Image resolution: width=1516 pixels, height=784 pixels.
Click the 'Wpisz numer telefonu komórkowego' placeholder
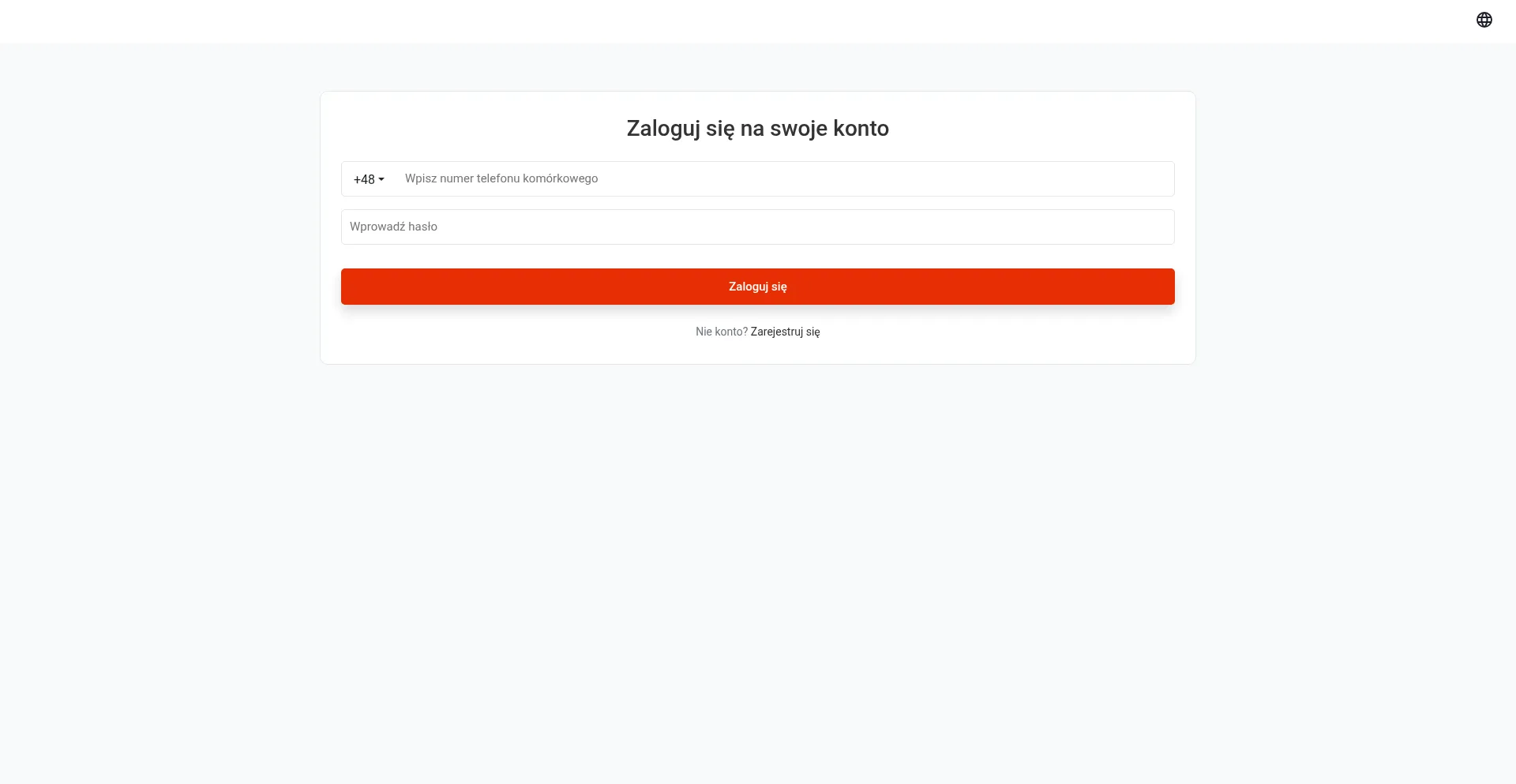[x=501, y=178]
